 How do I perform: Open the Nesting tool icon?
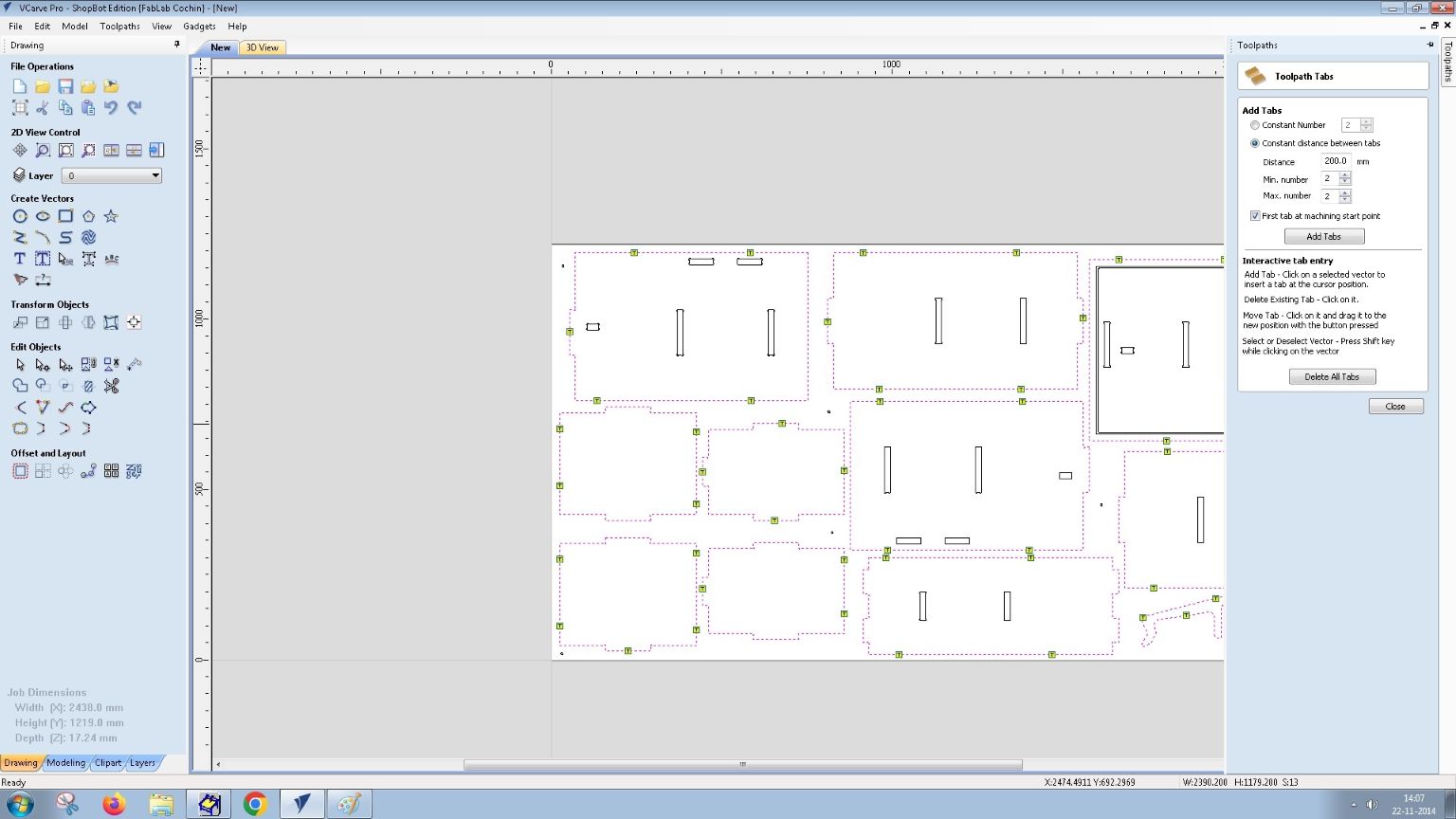click(x=134, y=471)
